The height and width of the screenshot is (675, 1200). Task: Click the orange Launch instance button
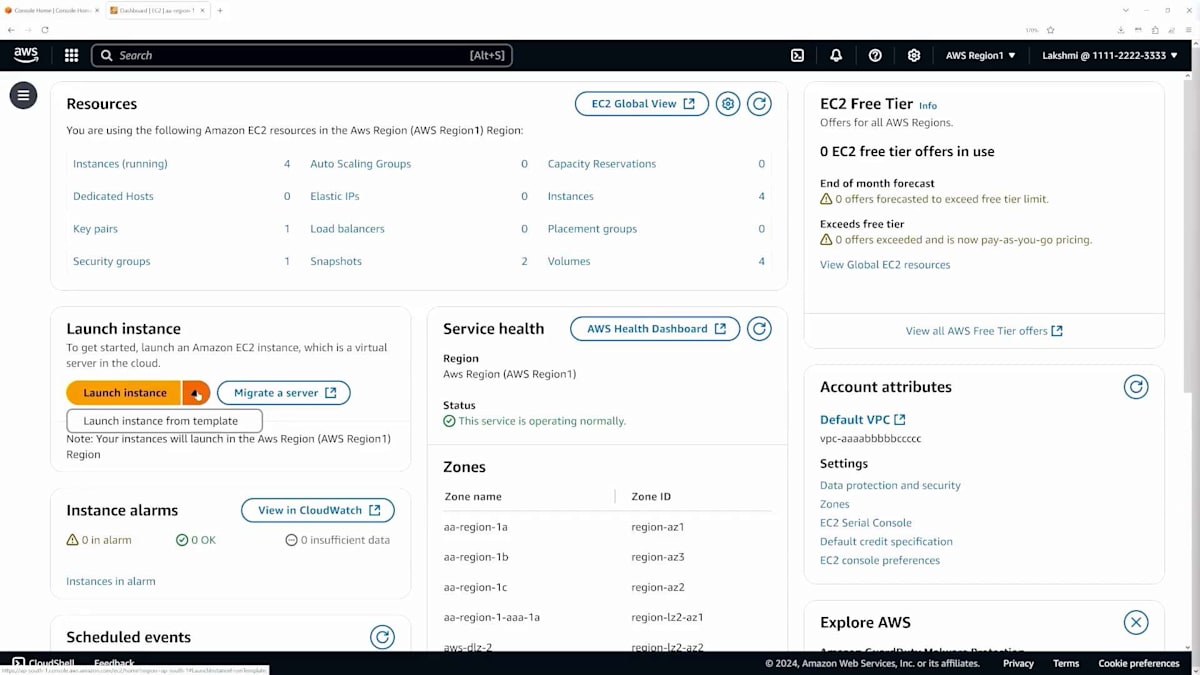click(x=124, y=393)
